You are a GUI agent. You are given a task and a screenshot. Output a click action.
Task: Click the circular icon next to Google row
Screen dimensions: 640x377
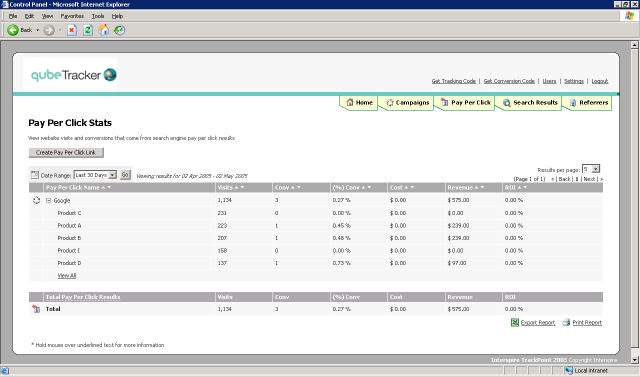click(36, 200)
